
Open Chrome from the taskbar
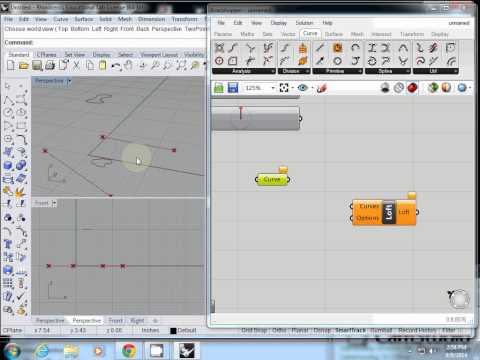(x=129, y=351)
